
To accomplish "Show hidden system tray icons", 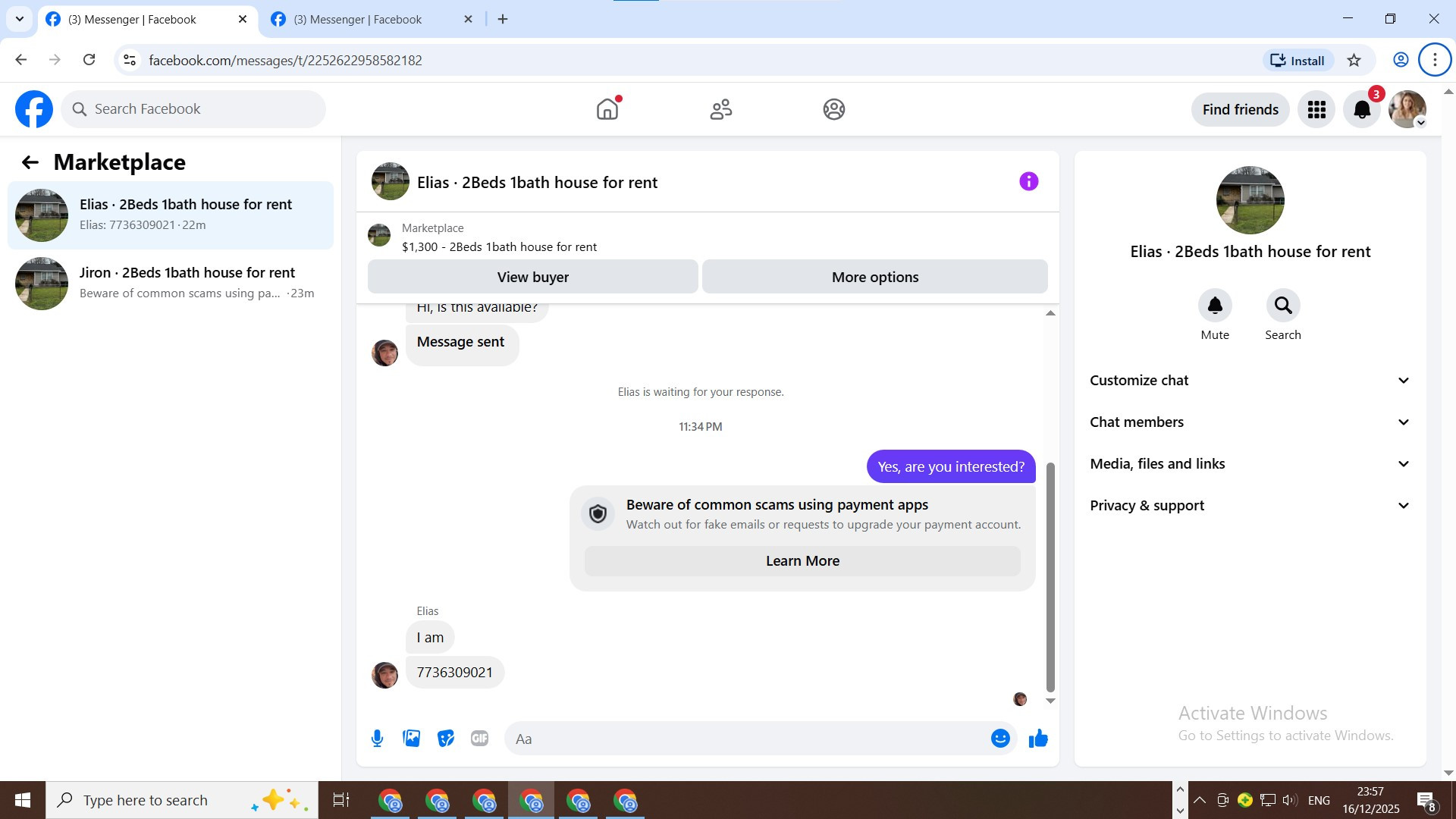I will click(1199, 800).
